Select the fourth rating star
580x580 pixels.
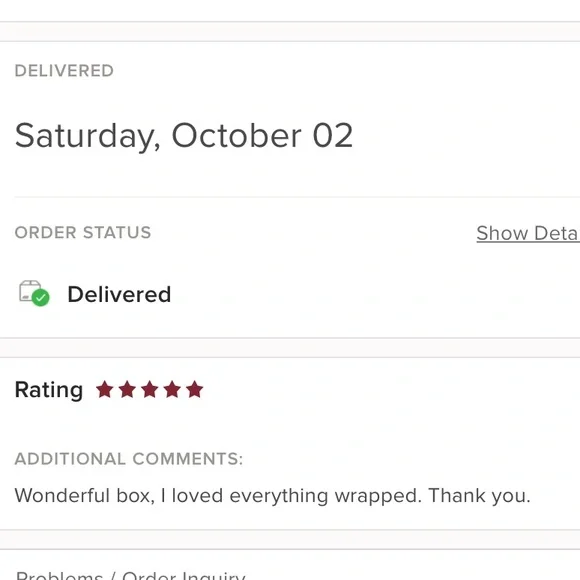(x=172, y=390)
